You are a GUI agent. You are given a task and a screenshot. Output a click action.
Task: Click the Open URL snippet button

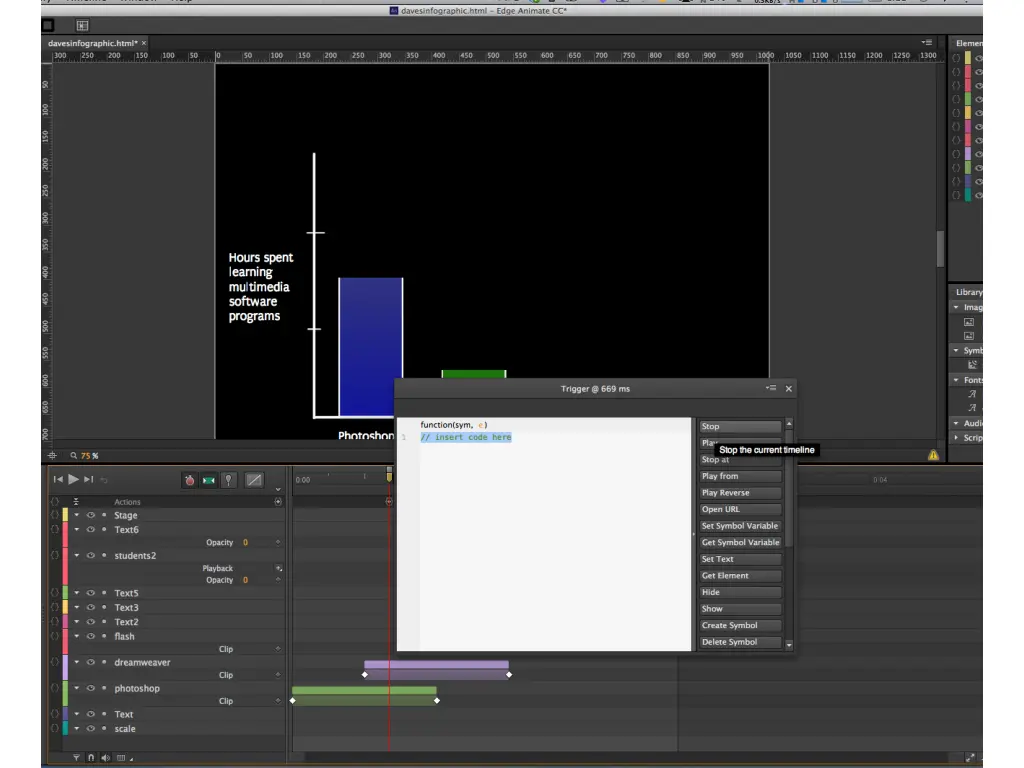740,509
